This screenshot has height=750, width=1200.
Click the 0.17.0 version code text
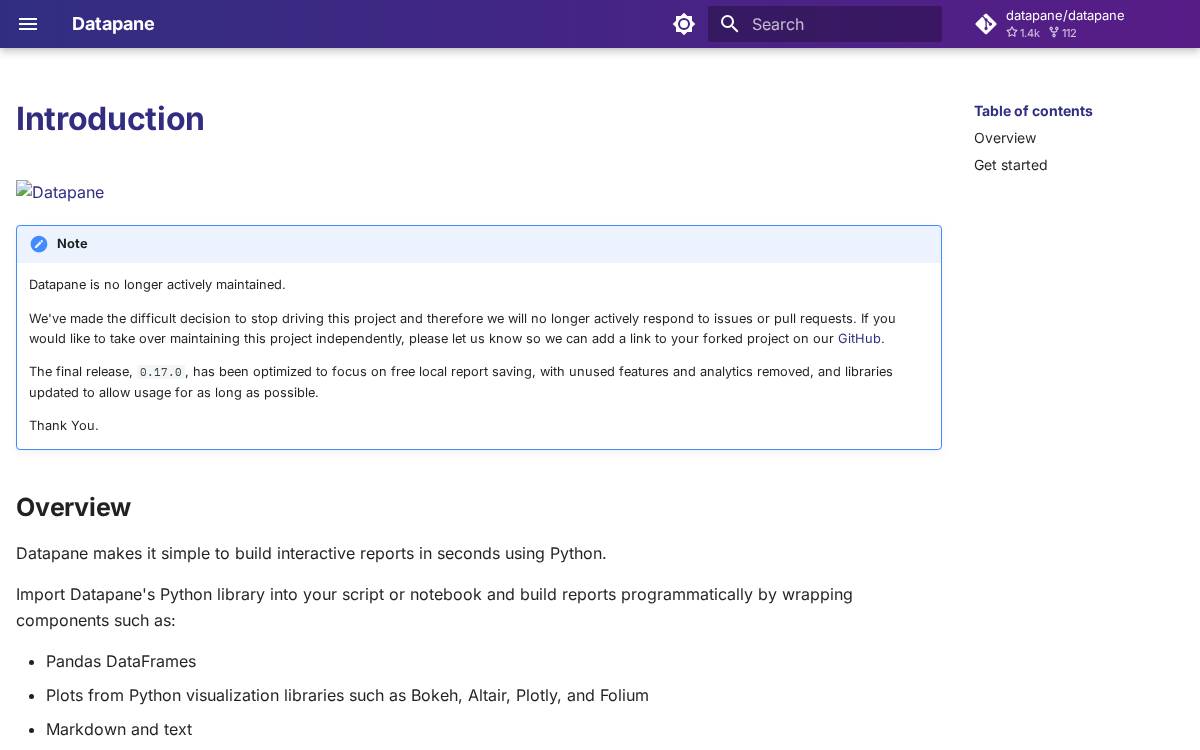coord(161,372)
